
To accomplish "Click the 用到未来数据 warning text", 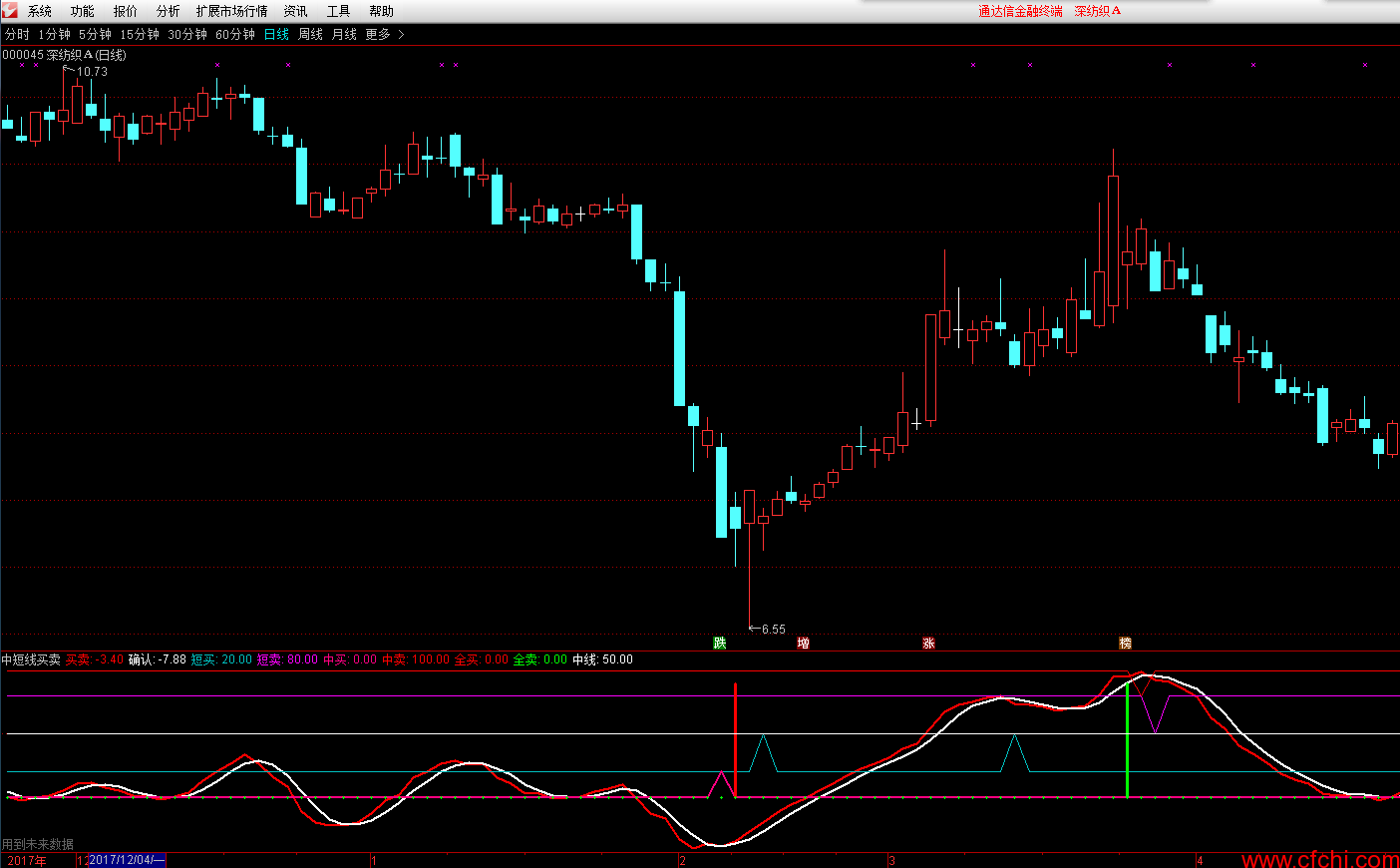I will (x=38, y=844).
